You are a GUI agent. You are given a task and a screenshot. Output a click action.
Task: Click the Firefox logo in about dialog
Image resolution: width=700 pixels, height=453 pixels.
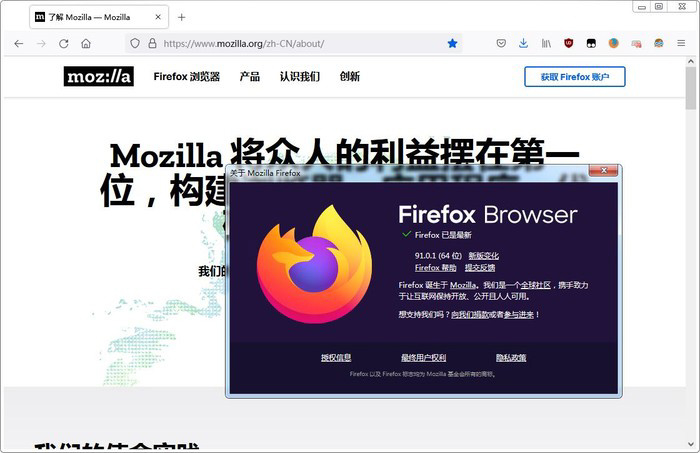(314, 264)
